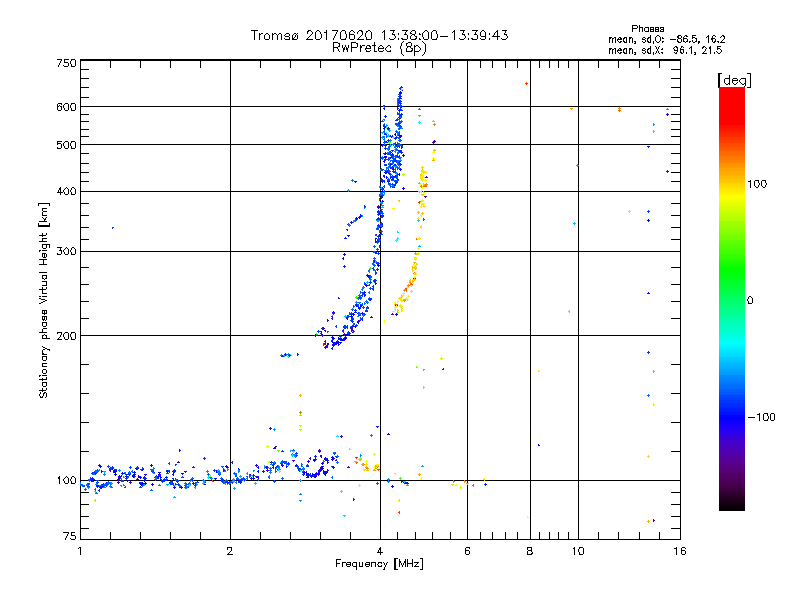Select the 'mean, sd,X: 96.1, 21.5' text
Screen dimensions: 800x600
[665, 50]
